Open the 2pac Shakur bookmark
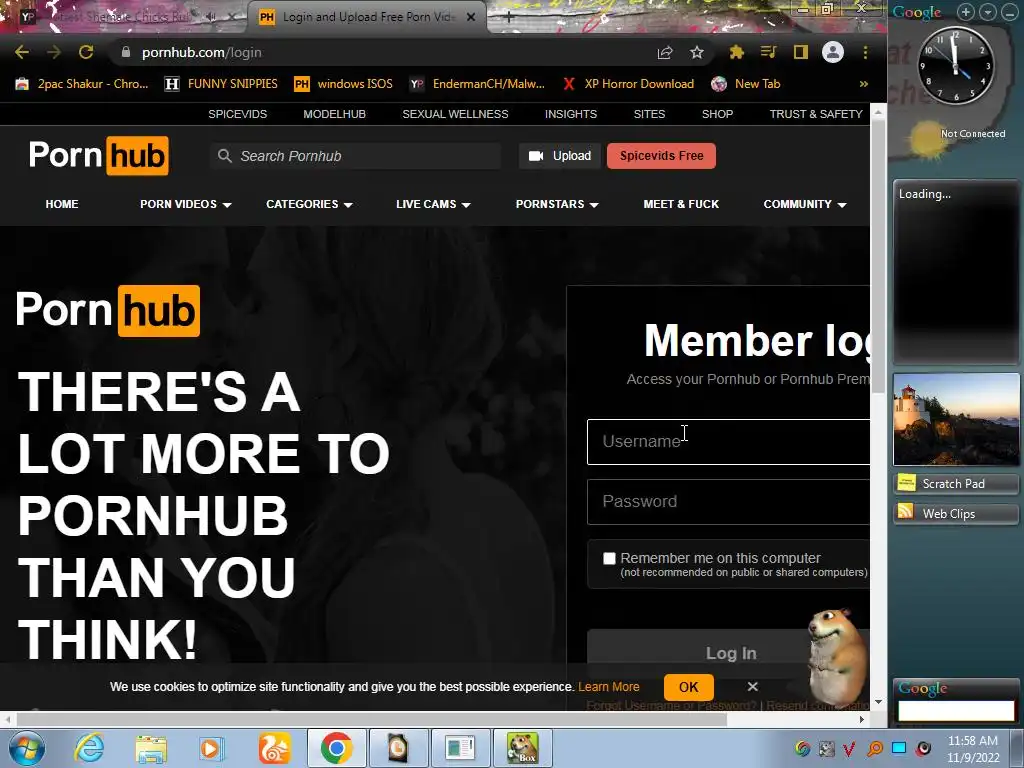Image resolution: width=1024 pixels, height=768 pixels. click(82, 84)
